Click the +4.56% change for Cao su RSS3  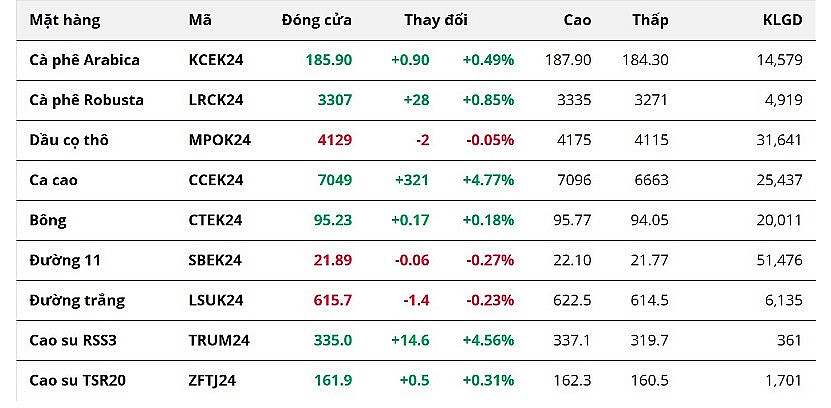[488, 340]
